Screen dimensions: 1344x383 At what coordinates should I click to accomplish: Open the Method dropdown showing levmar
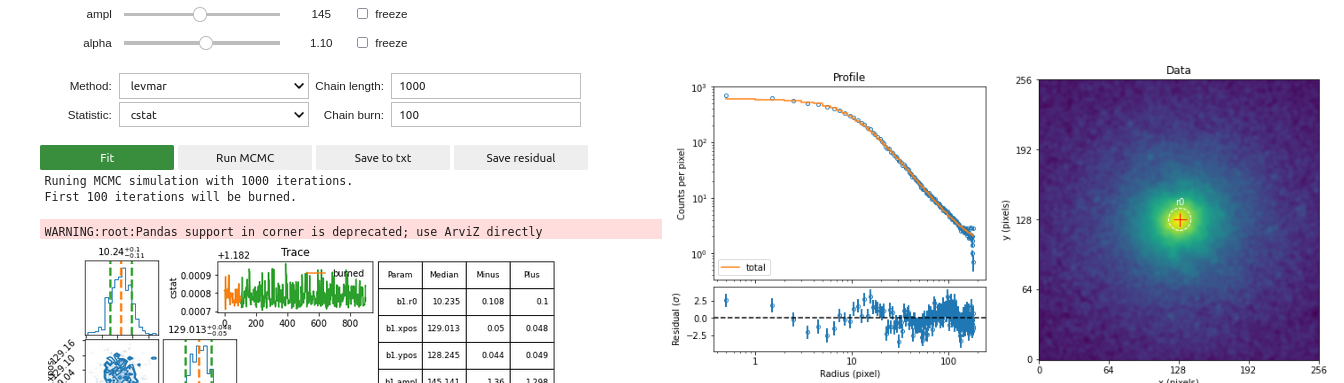tap(214, 86)
